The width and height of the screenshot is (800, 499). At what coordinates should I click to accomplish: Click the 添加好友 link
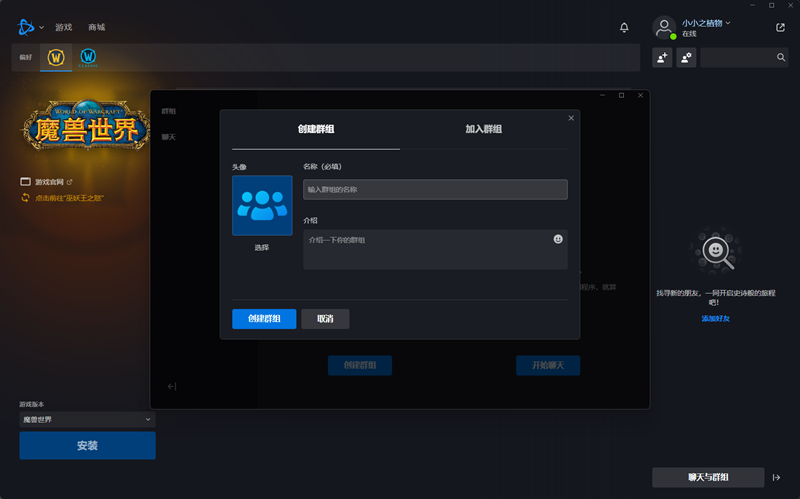point(715,318)
